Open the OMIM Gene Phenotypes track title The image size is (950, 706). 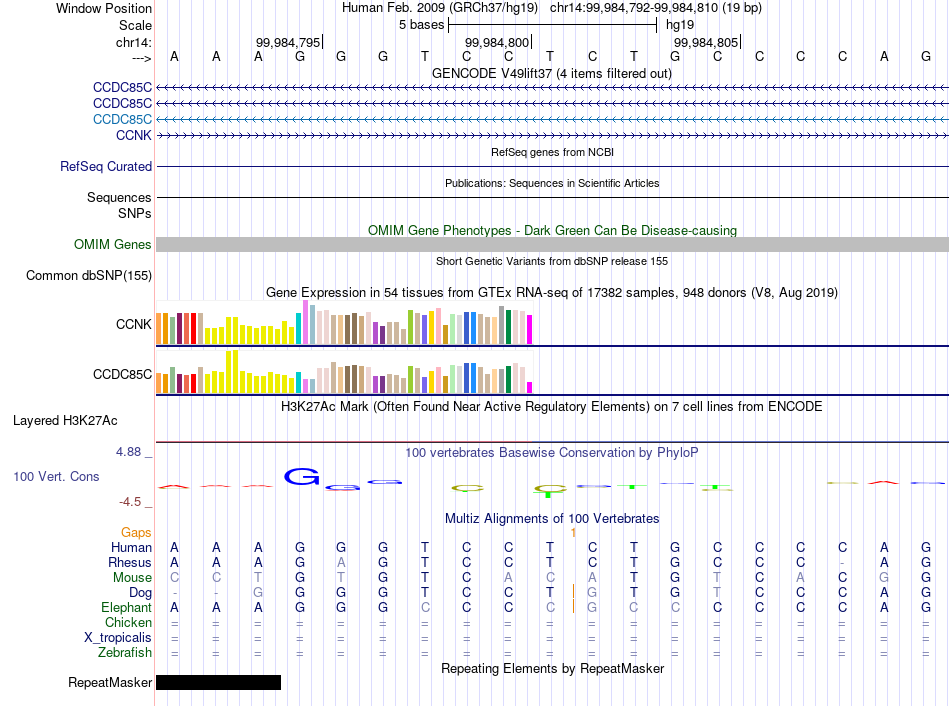tap(552, 230)
